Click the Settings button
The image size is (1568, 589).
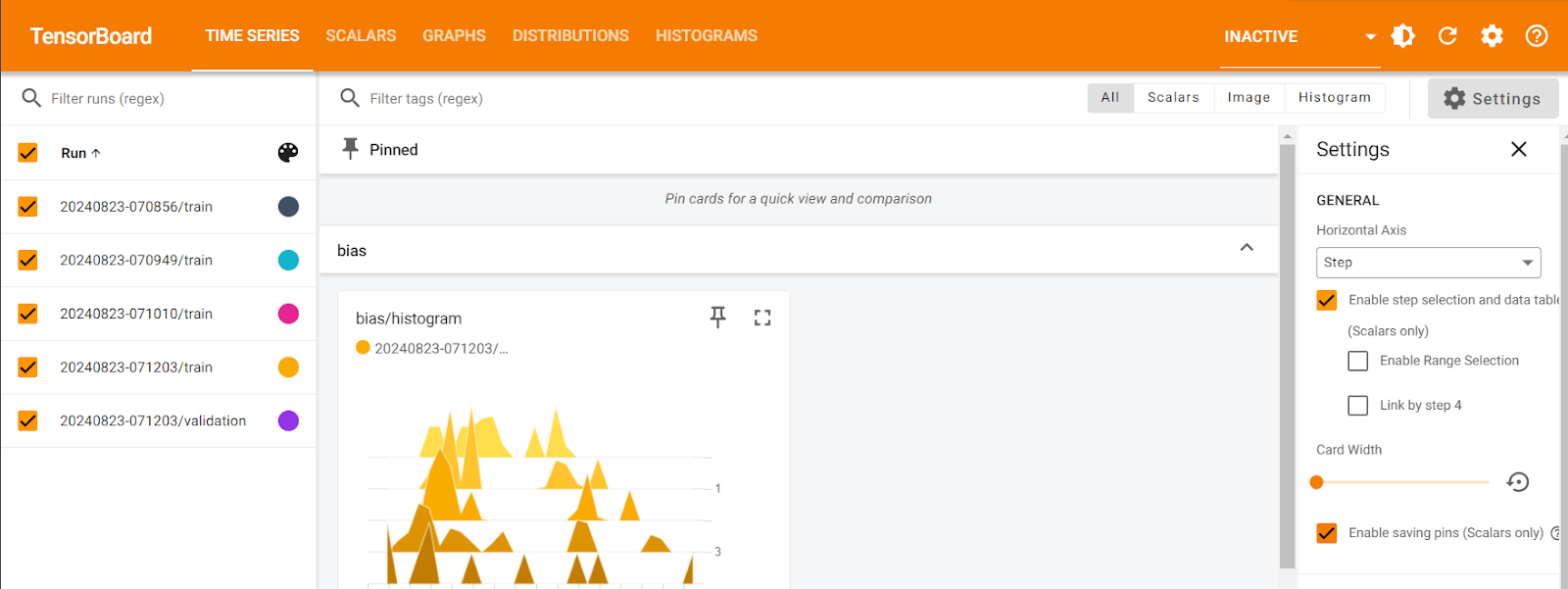(1493, 98)
